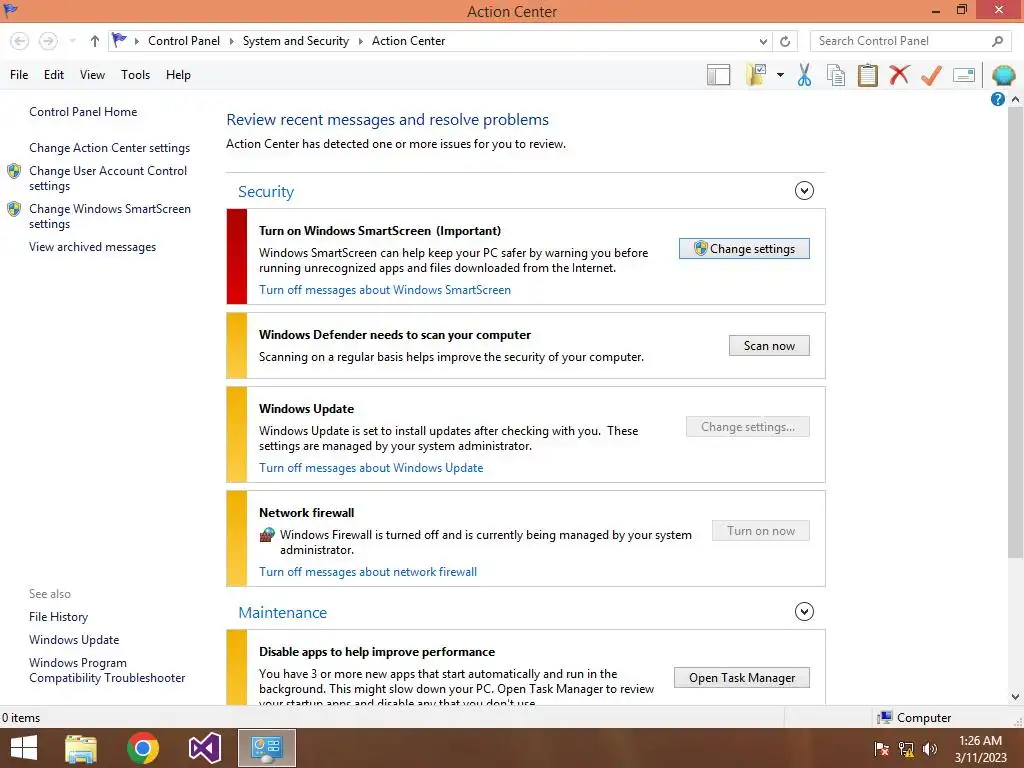Image resolution: width=1024 pixels, height=768 pixels.
Task: Collapse the Maintenance section chevron
Action: pos(804,612)
